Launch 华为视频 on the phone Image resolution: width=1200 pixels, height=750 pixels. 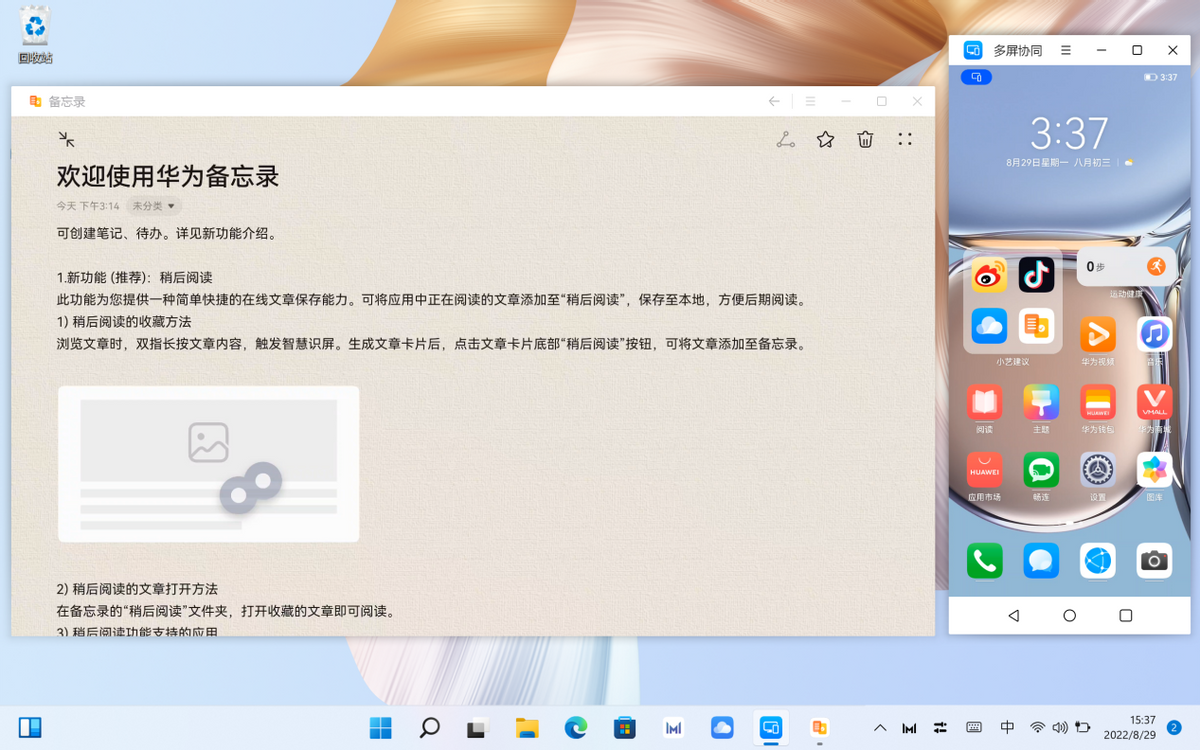pos(1098,334)
